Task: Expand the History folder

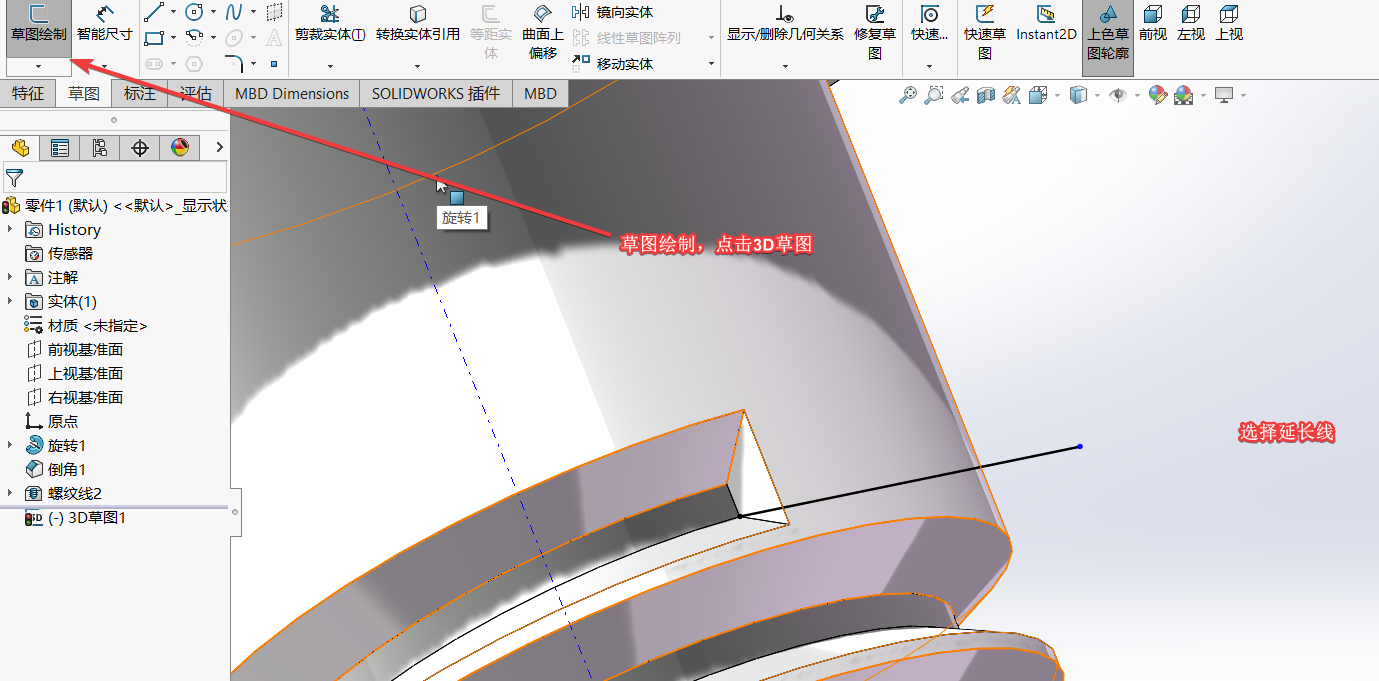Action: (10, 229)
